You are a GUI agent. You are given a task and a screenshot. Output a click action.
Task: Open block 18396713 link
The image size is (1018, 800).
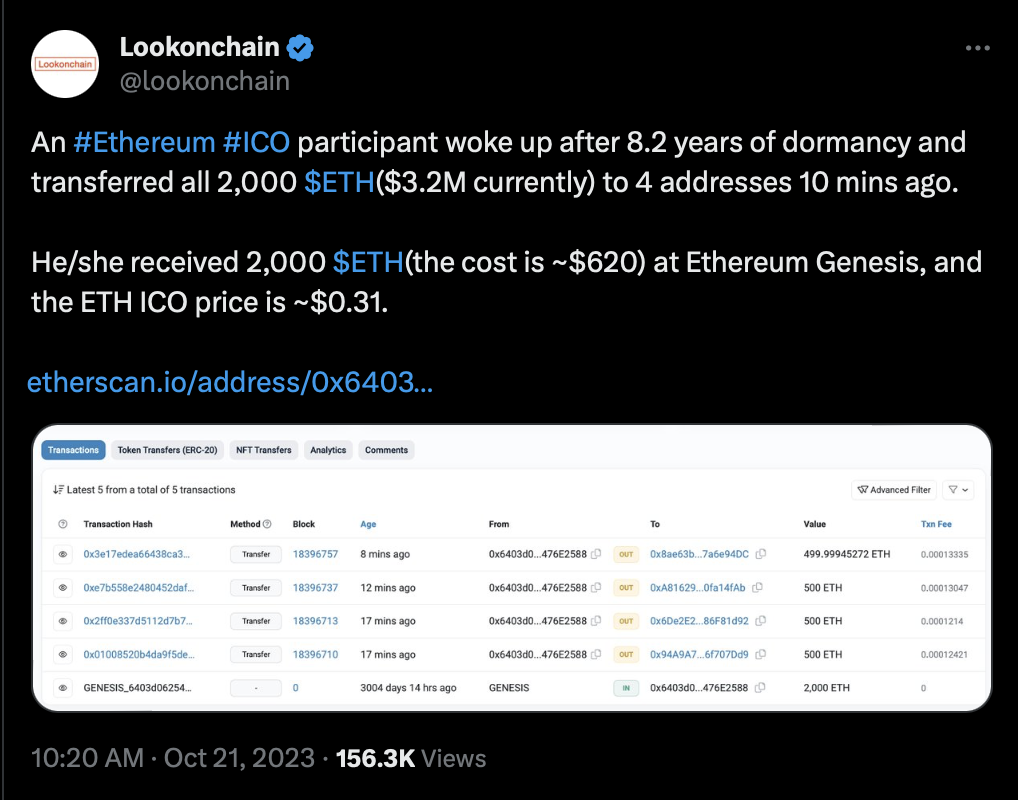(315, 621)
